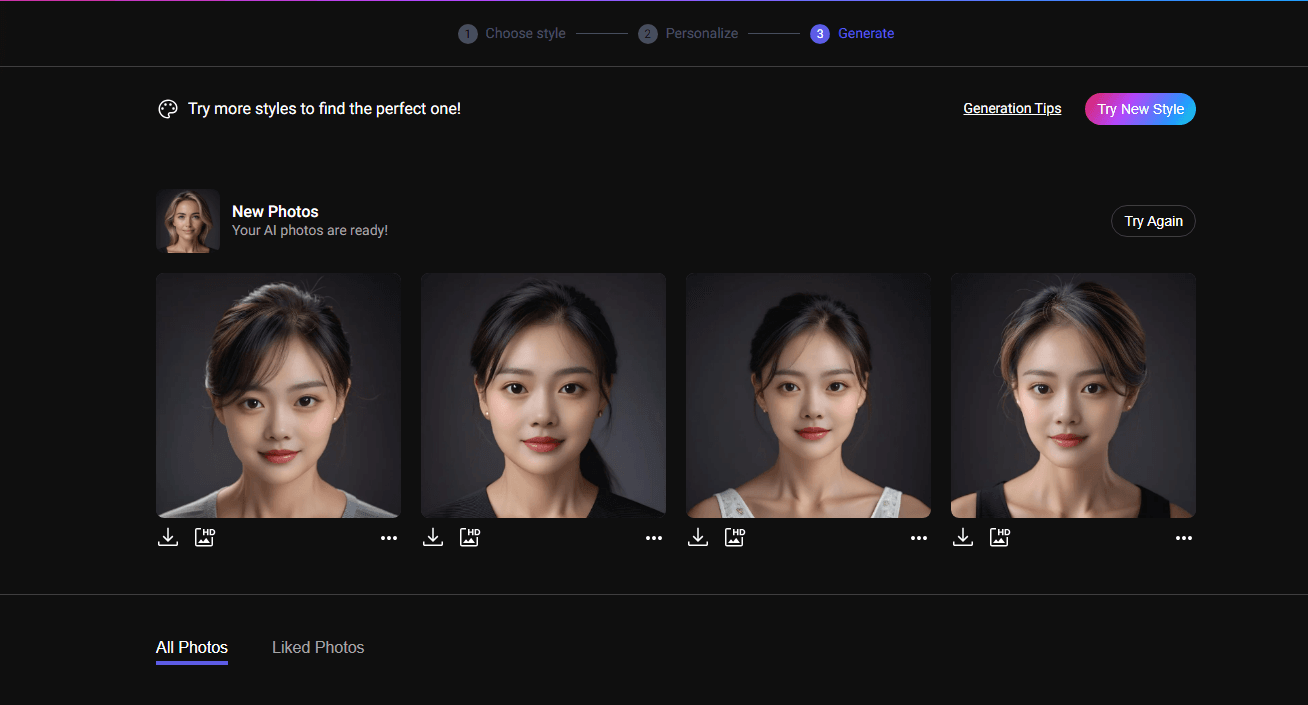Select the All Photos tab

click(191, 647)
